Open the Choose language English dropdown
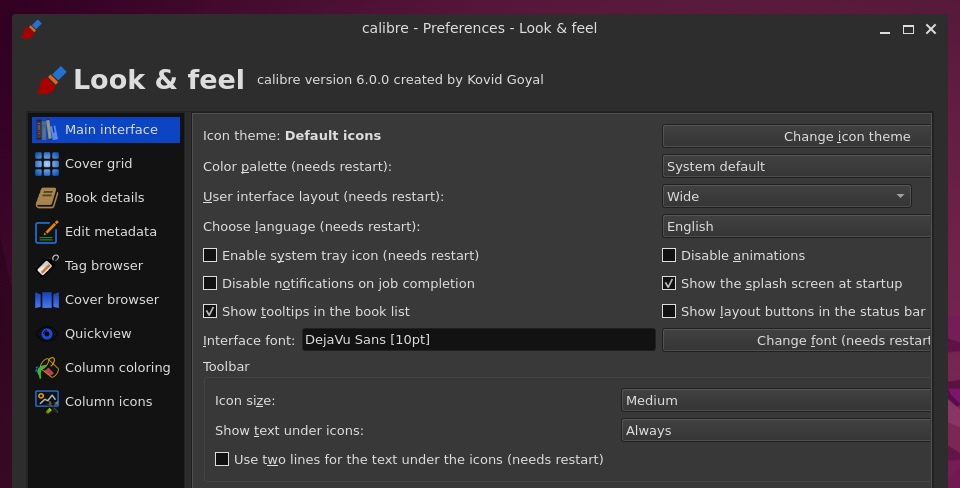Viewport: 960px width, 488px height. tap(796, 227)
